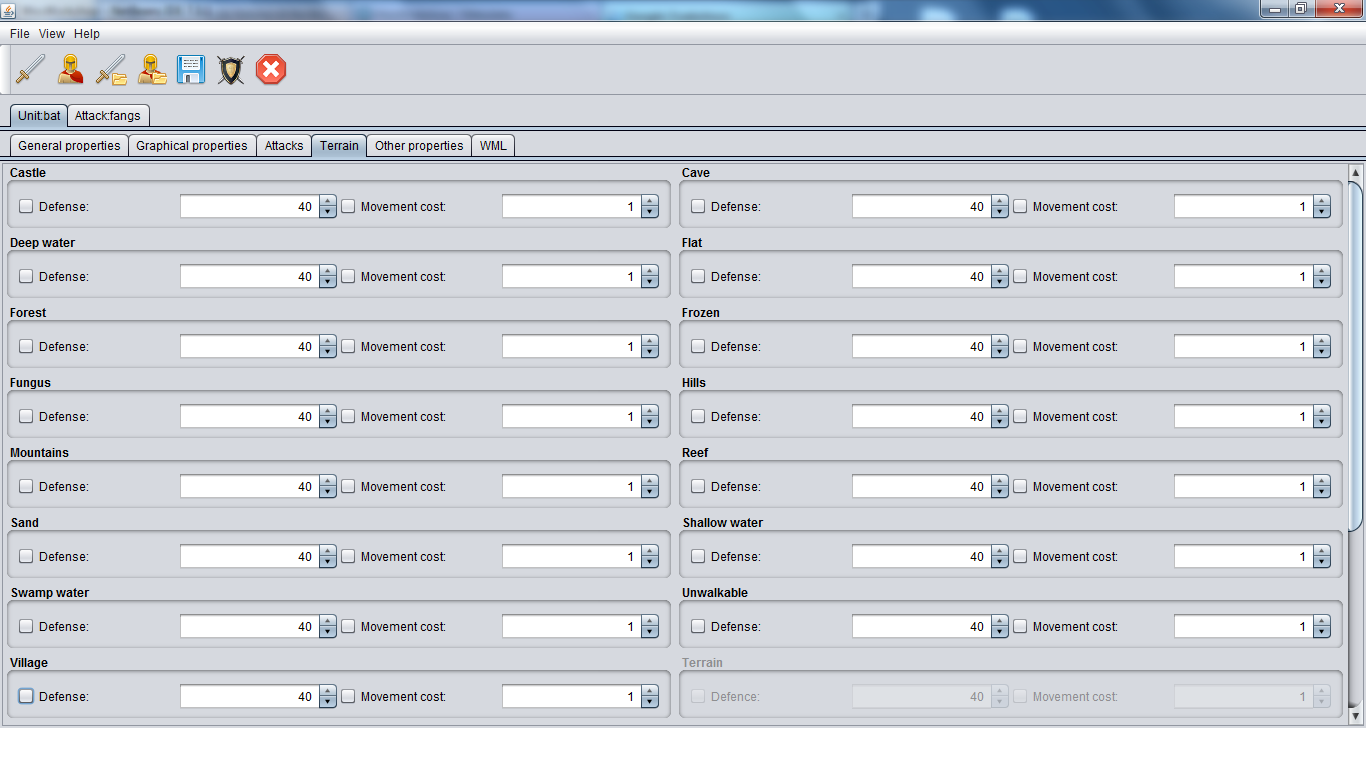Click the shield with crossed swords icon
The height and width of the screenshot is (768, 1366).
(231, 70)
